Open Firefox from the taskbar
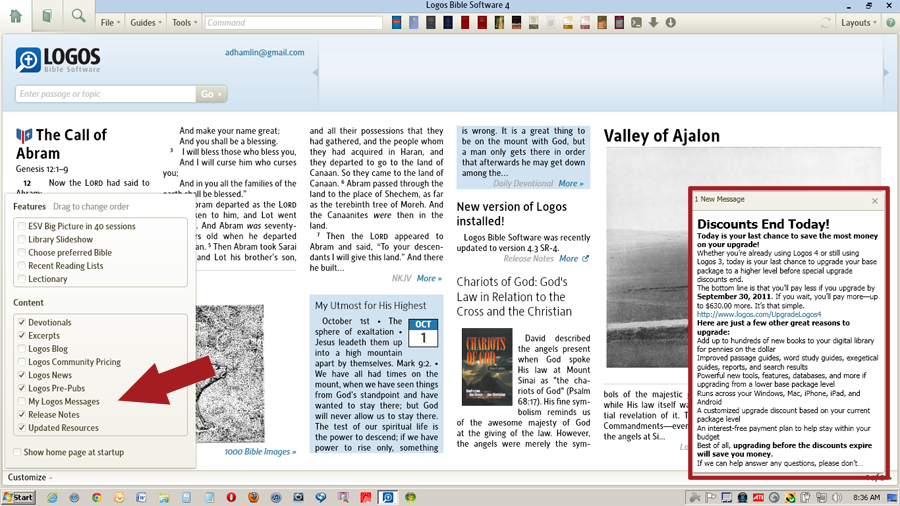Viewport: 900px width, 506px height. [253, 497]
